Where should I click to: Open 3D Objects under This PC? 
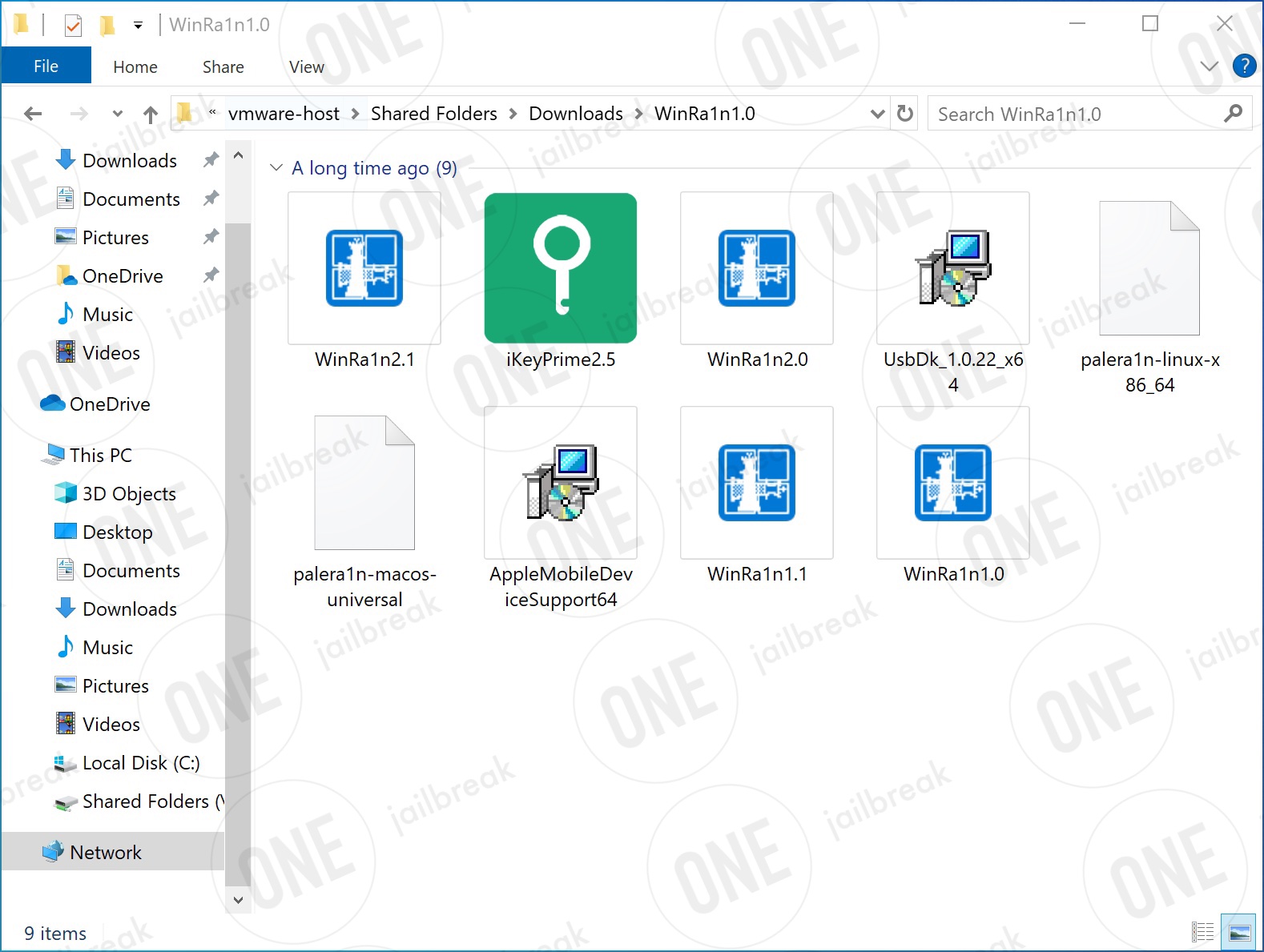[x=129, y=494]
